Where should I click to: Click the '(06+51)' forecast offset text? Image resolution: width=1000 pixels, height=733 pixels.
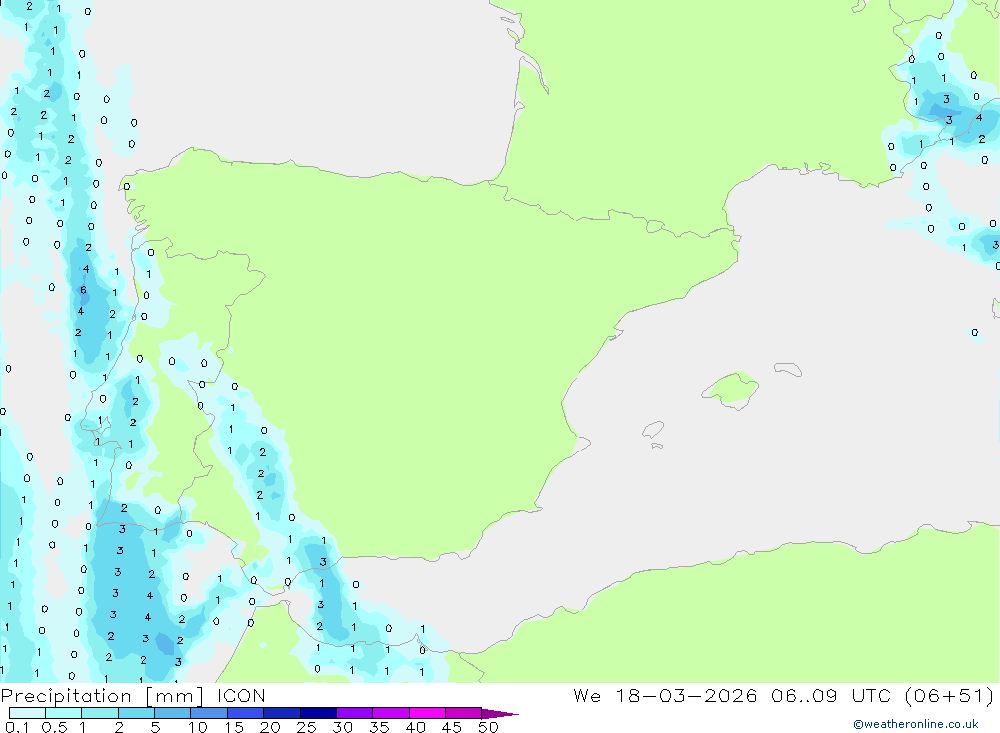(950, 696)
